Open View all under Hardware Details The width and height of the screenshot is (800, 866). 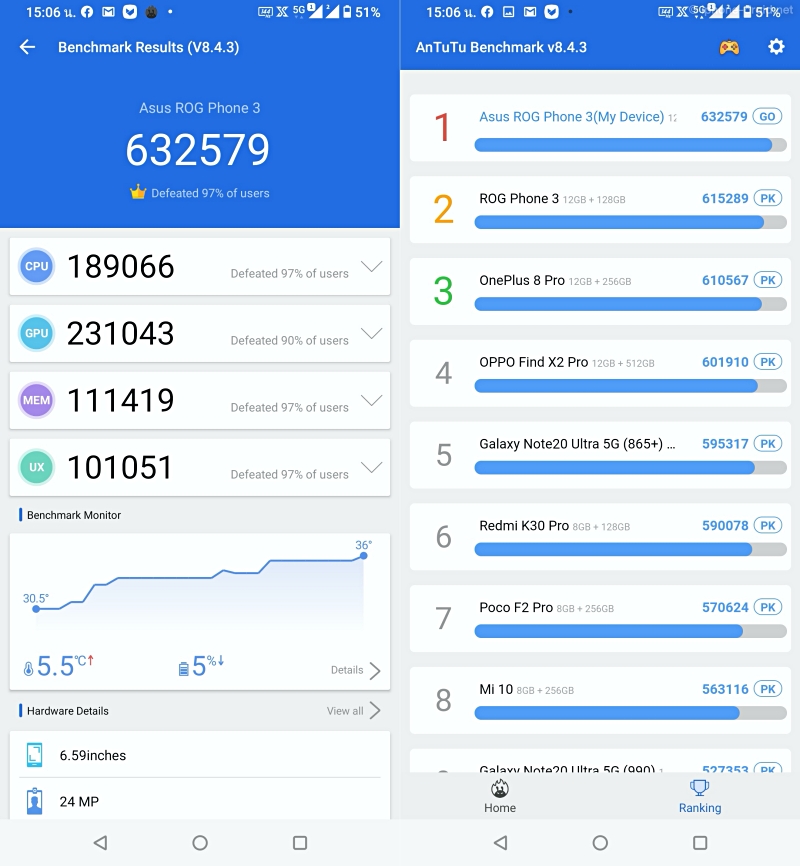click(x=354, y=711)
